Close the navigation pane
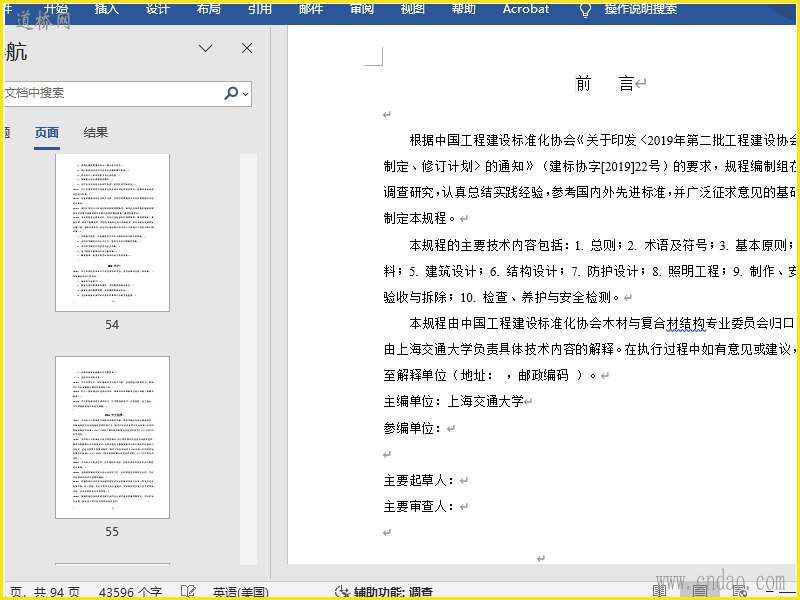 (247, 48)
